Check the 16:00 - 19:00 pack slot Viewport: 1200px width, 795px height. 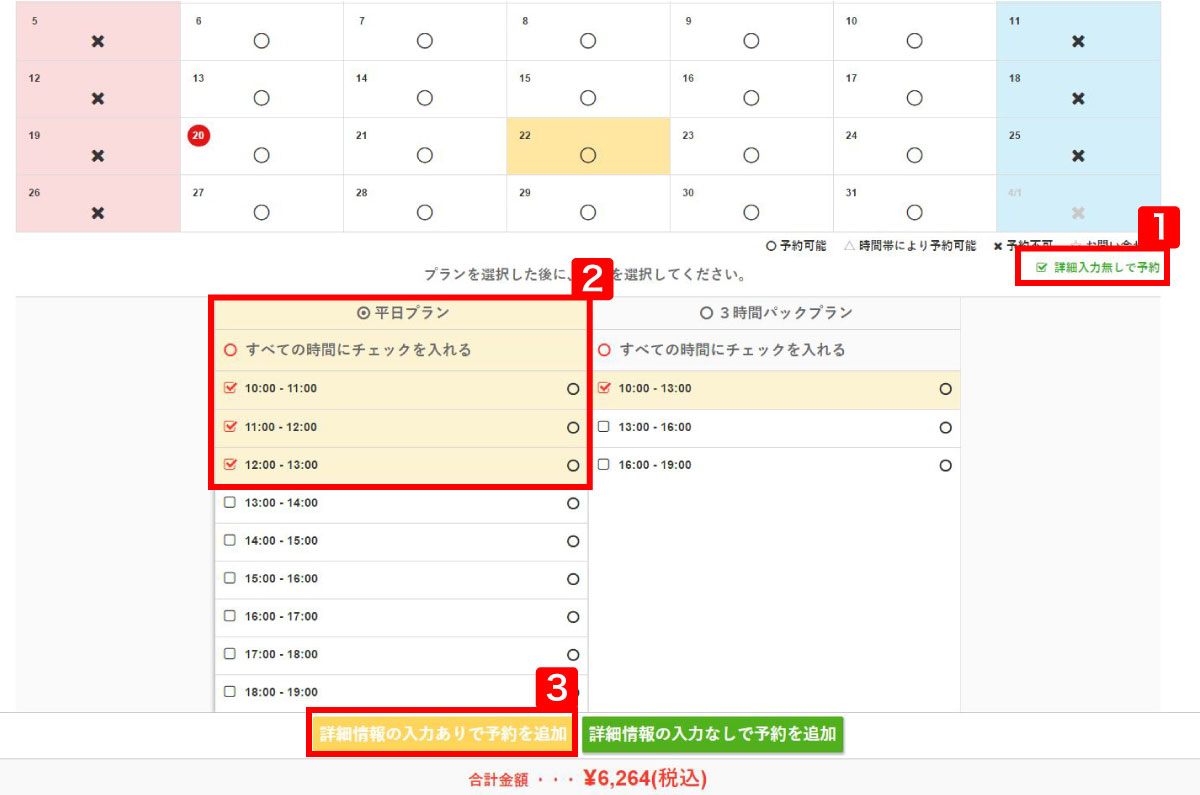[603, 465]
